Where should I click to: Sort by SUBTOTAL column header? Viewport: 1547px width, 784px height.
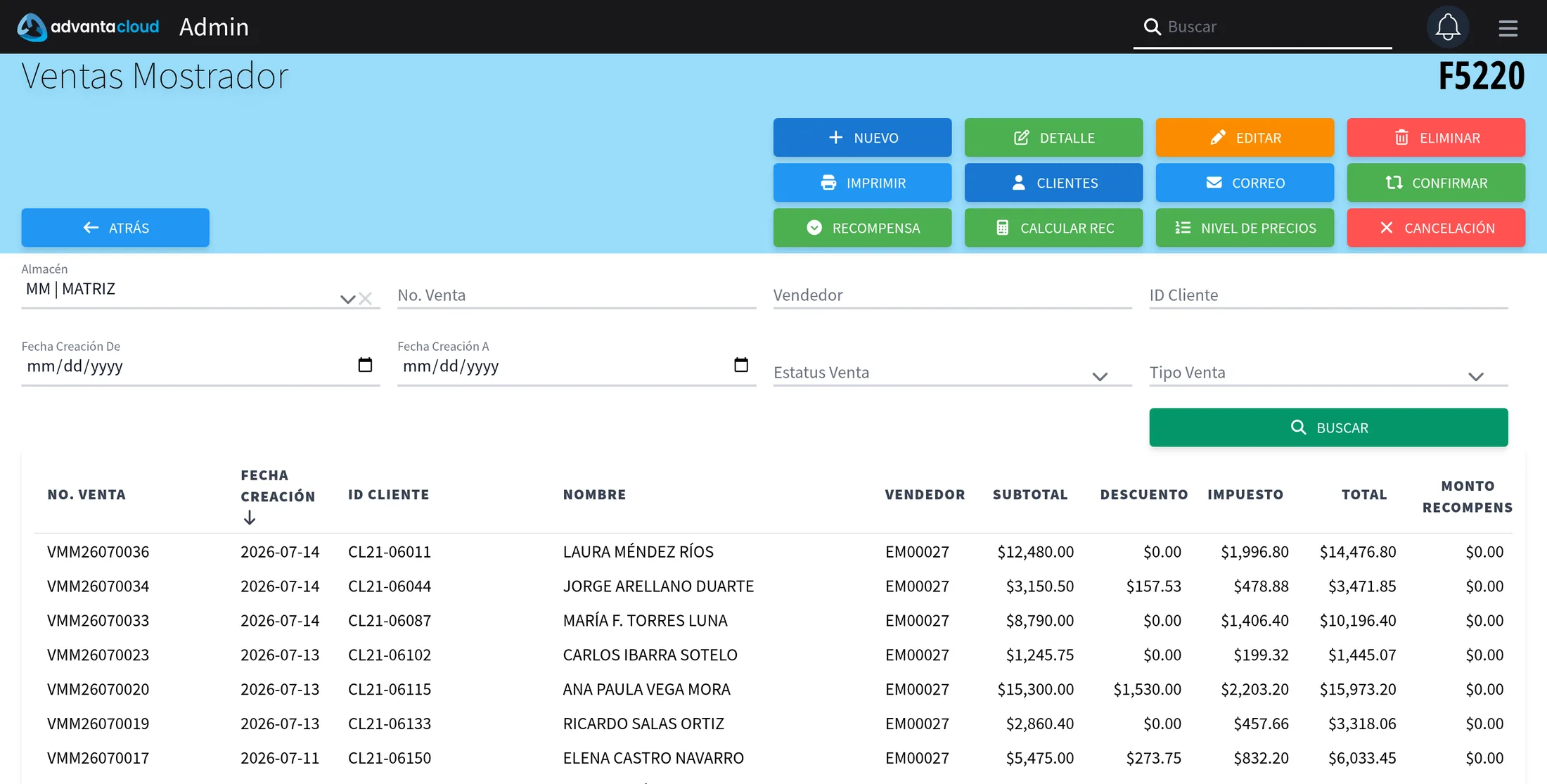click(1030, 495)
